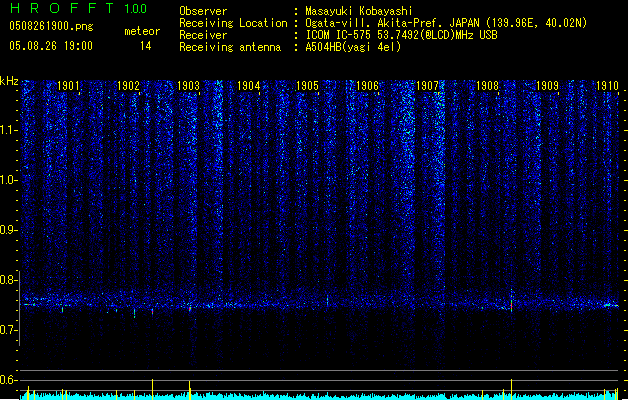
Task: Click the 1901 time marker
Action: 68,86
